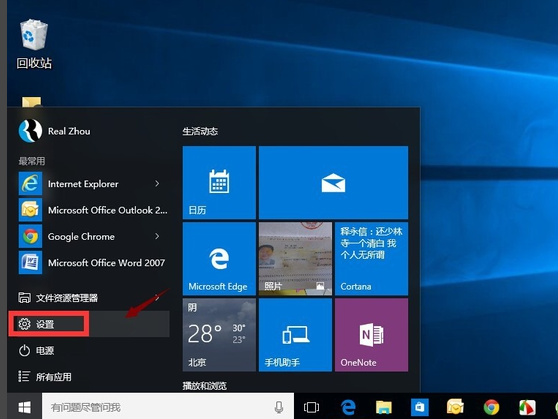The image size is (558, 419).
Task: Launch Google Chrome from most used list
Action: coord(94,236)
